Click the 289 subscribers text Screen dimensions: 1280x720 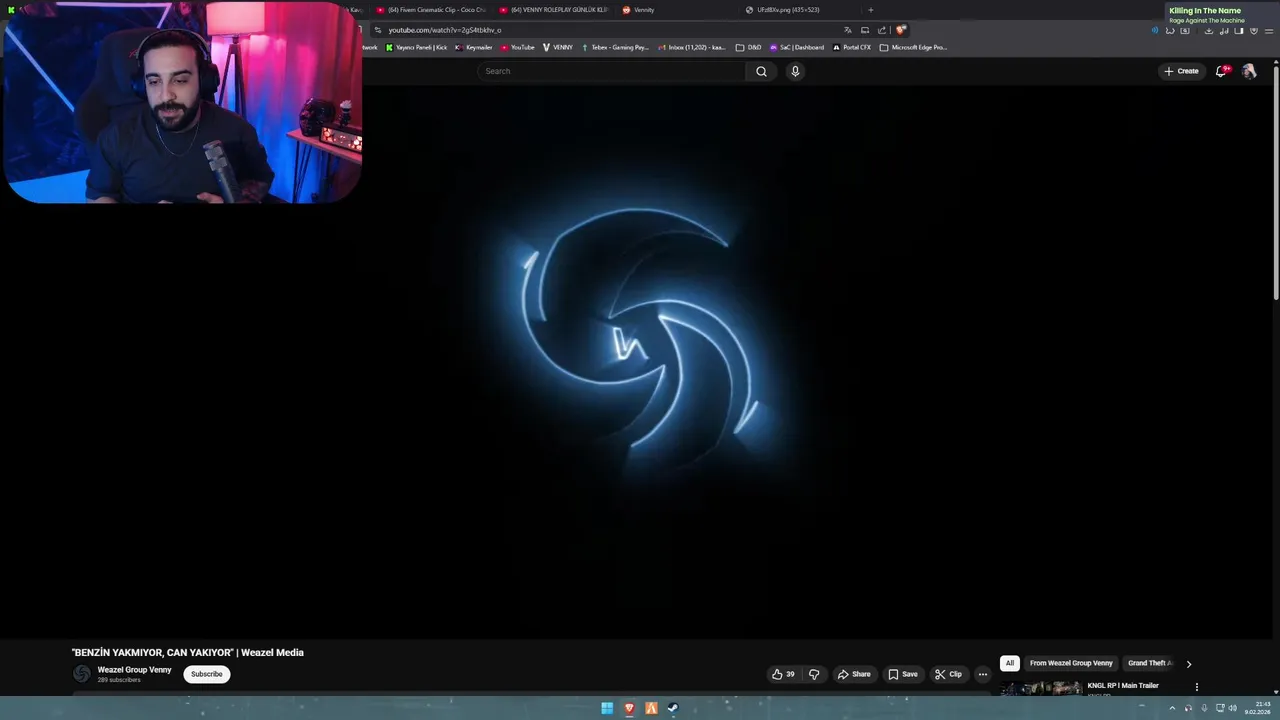coord(119,680)
